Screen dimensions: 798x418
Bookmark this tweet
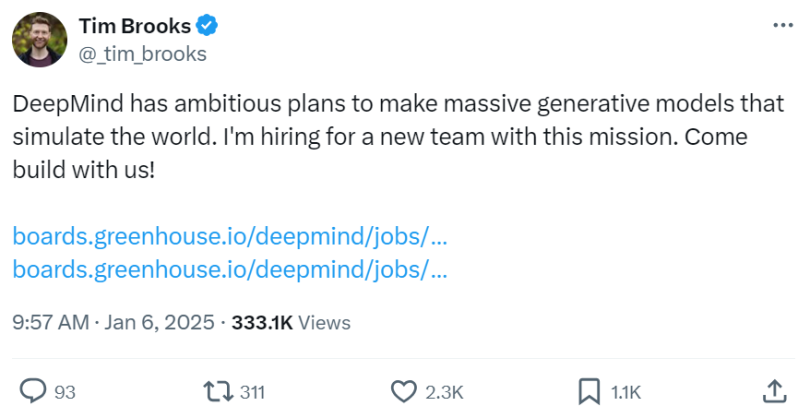(x=589, y=391)
